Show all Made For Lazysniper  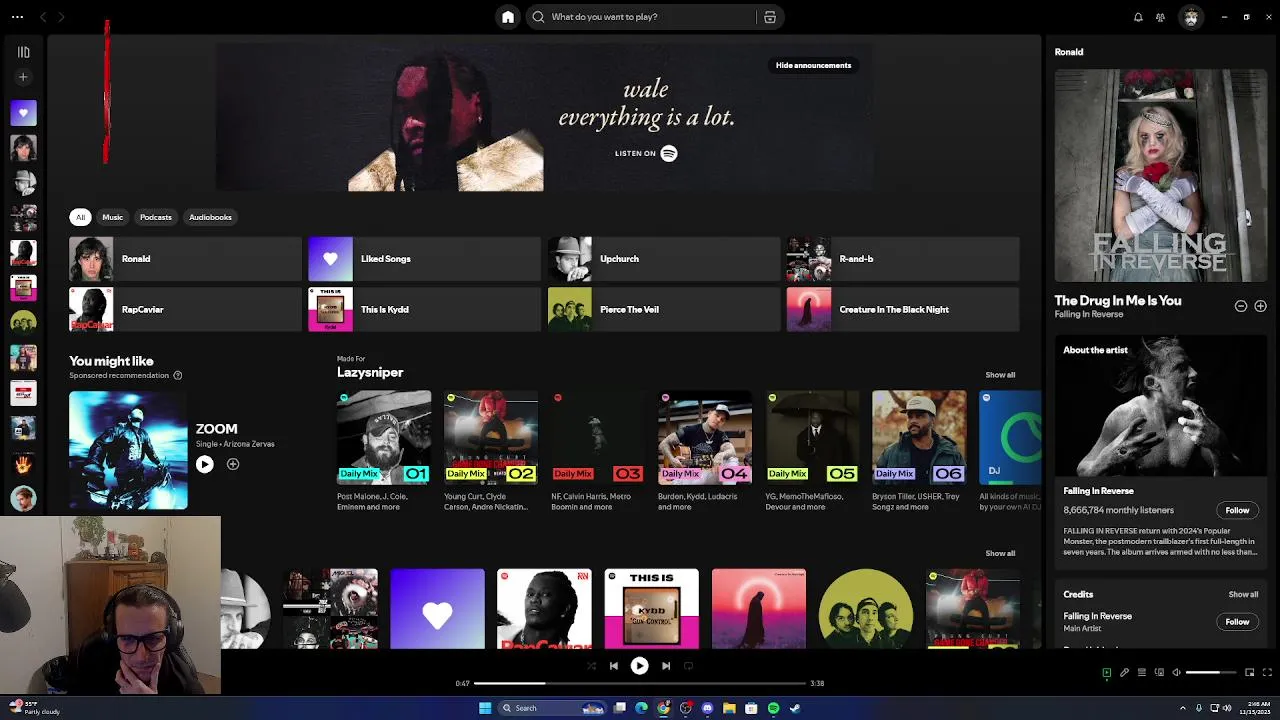pos(1000,375)
